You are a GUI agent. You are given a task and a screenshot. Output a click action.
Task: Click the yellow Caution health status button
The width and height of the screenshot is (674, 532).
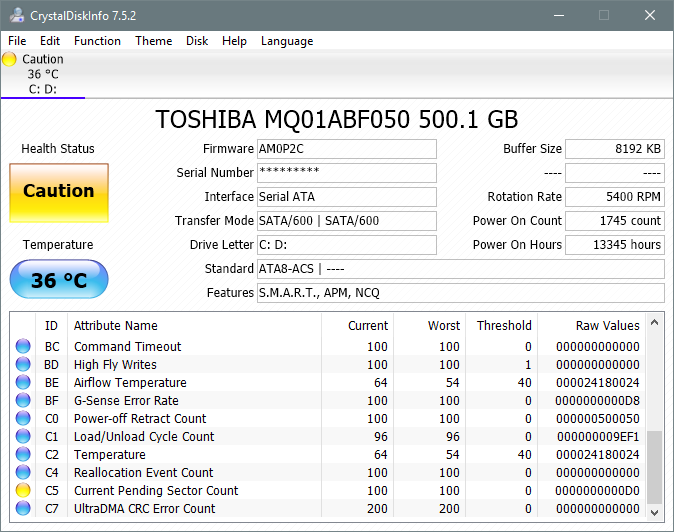(x=59, y=193)
